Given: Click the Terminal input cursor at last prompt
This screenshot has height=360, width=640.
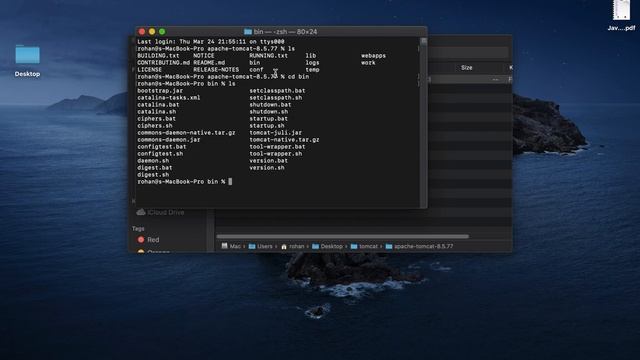Looking at the screenshot, I should click(x=230, y=182).
